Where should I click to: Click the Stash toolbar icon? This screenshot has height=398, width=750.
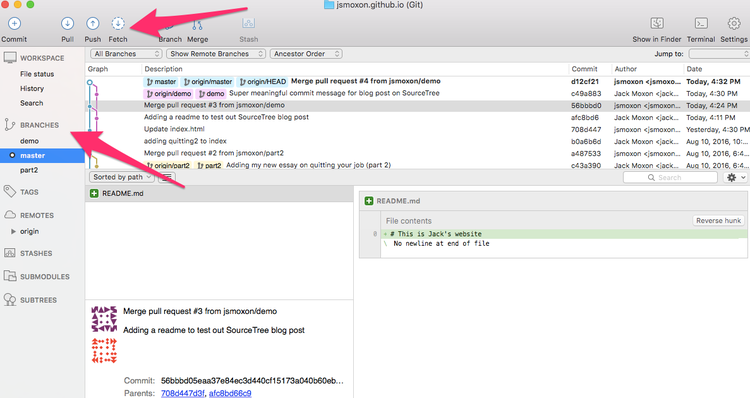[248, 23]
